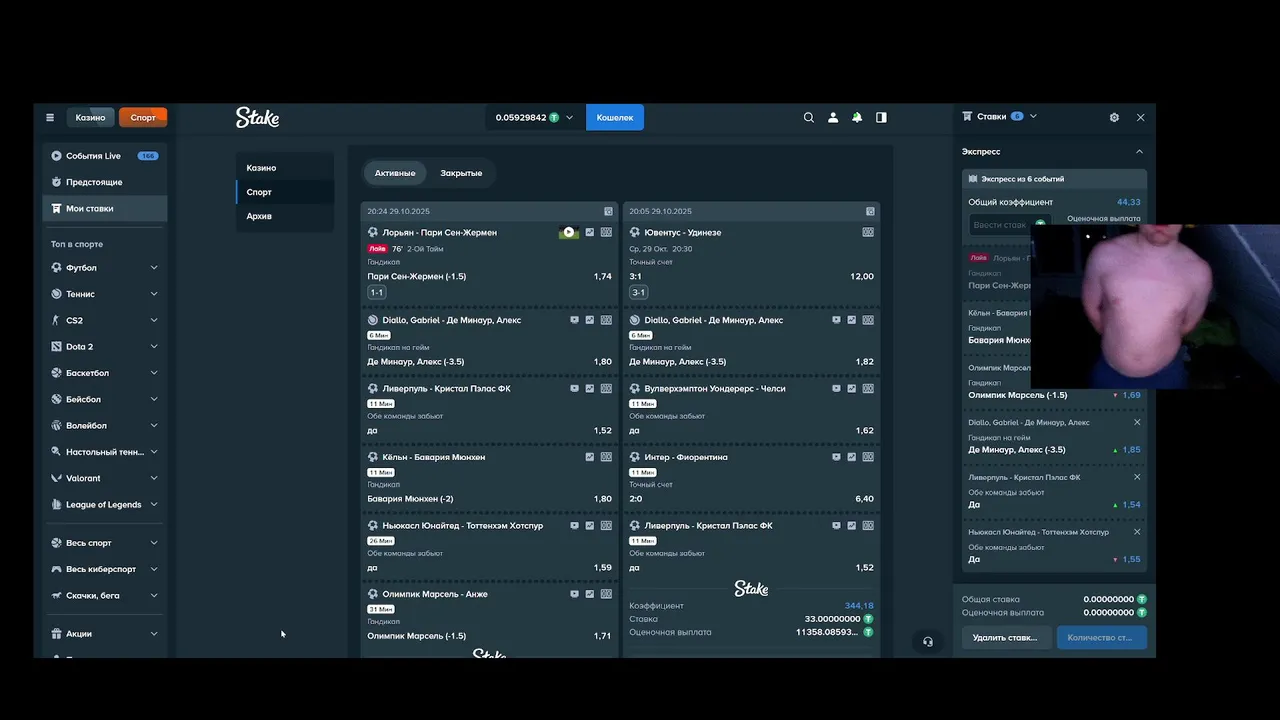Open Предстоящие in the sidebar
This screenshot has width=1280, height=720.
tap(105, 182)
